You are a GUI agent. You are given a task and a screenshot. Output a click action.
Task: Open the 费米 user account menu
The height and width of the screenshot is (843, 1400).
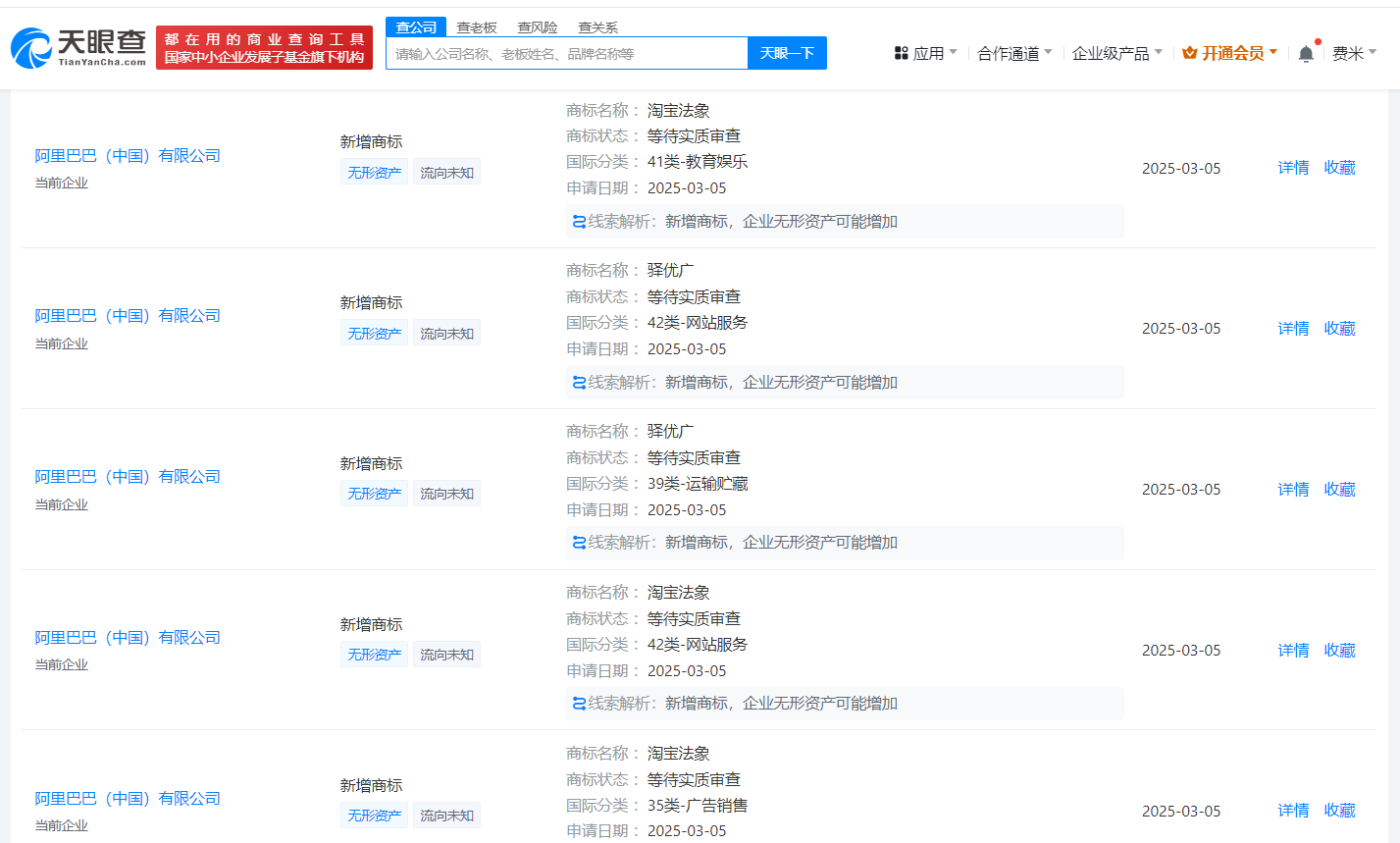(1354, 53)
